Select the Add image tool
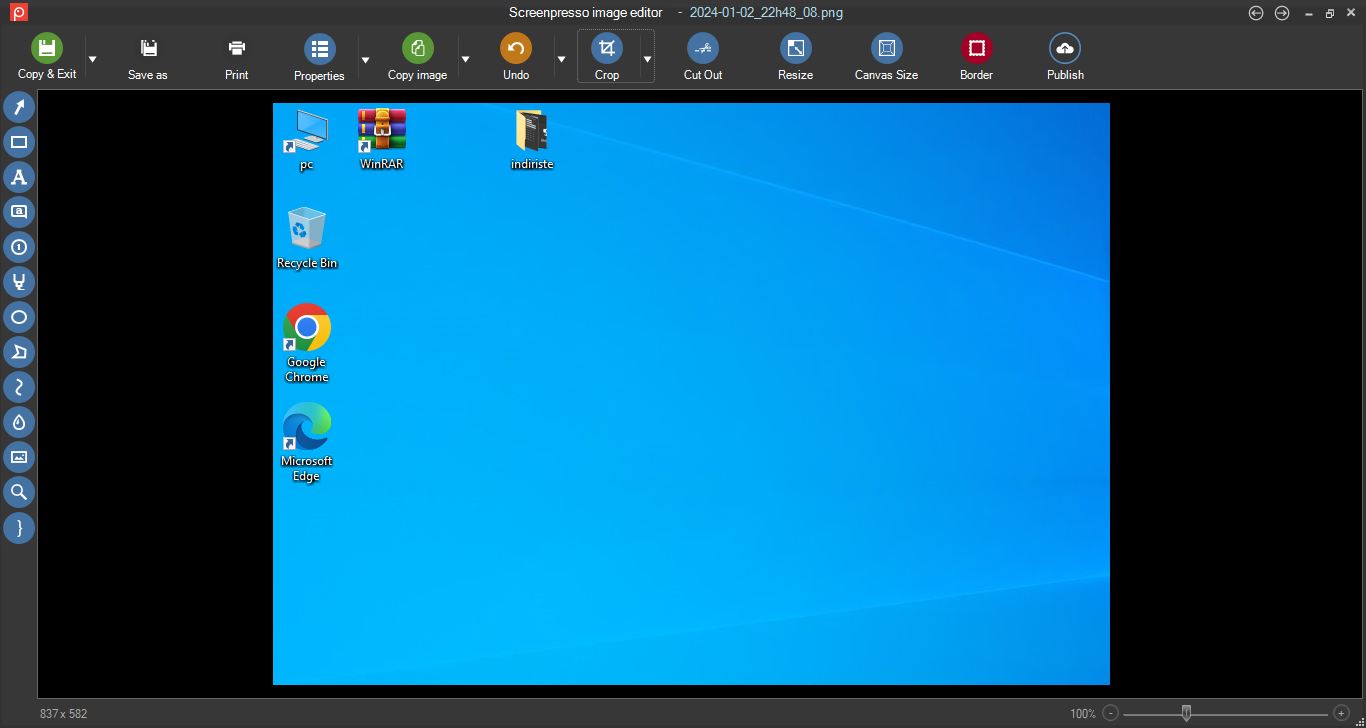Image resolution: width=1366 pixels, height=728 pixels. 19,457
